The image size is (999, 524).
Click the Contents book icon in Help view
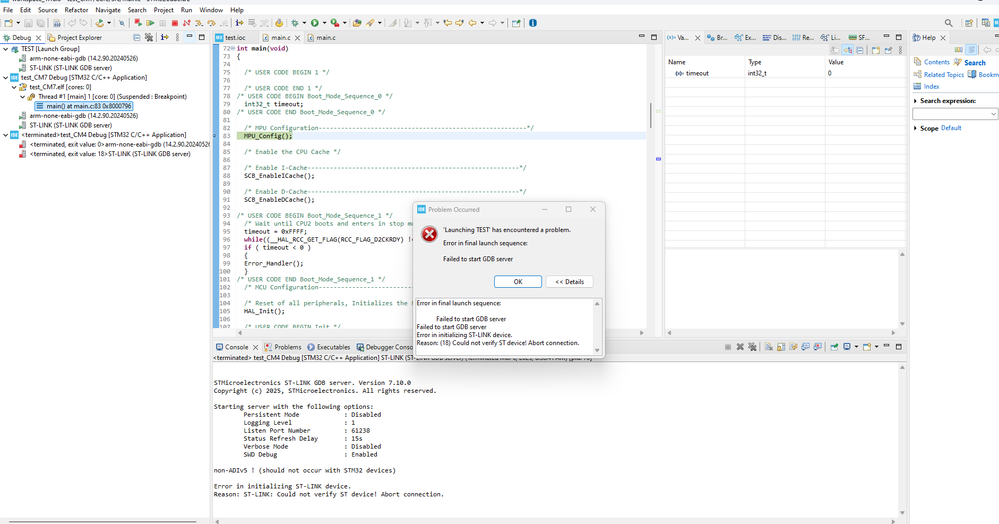click(x=917, y=62)
